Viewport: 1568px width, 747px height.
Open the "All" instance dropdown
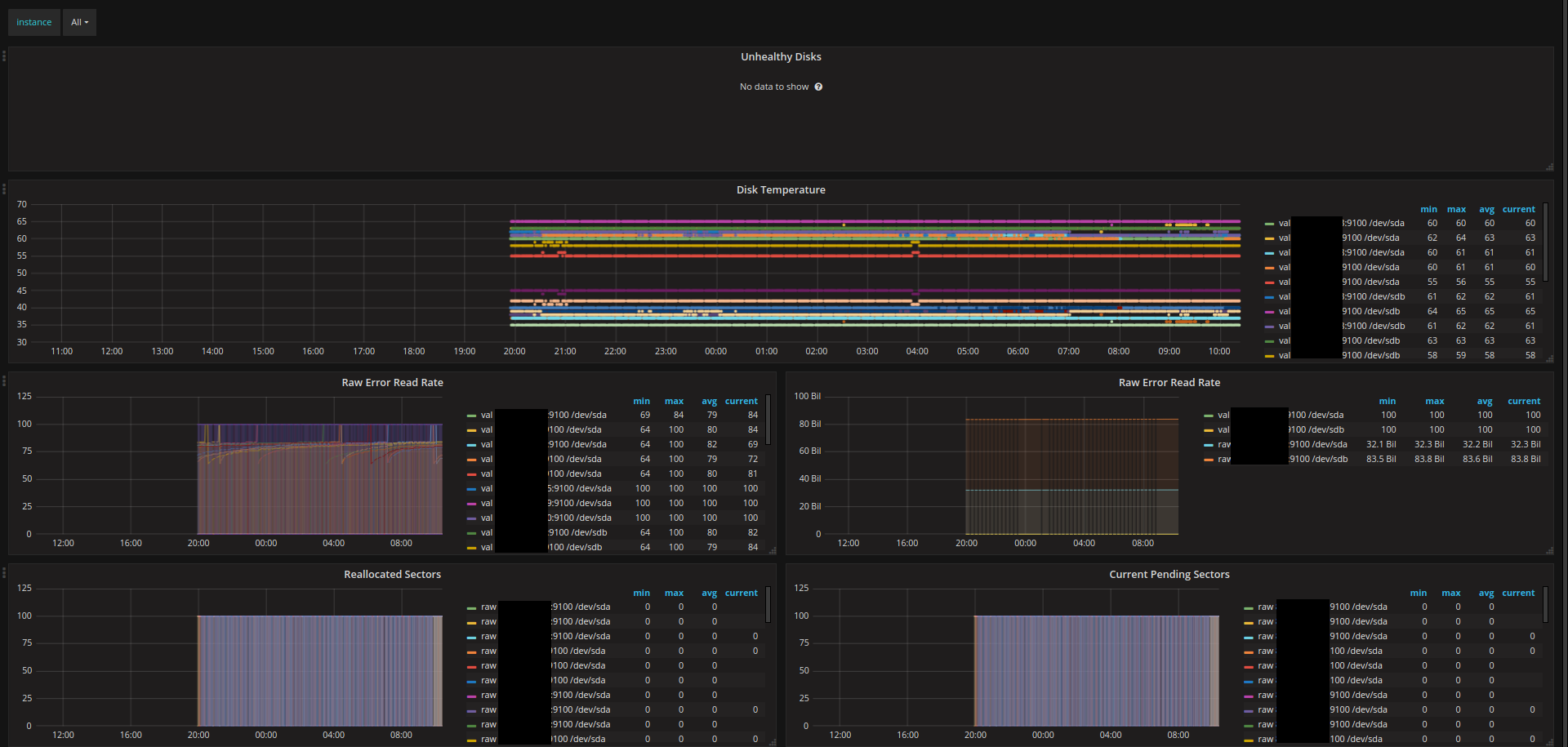click(79, 22)
